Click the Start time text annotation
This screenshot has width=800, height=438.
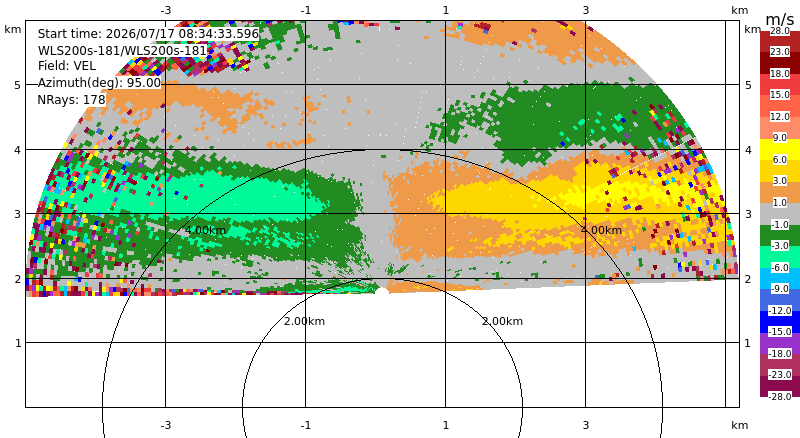[x=148, y=34]
